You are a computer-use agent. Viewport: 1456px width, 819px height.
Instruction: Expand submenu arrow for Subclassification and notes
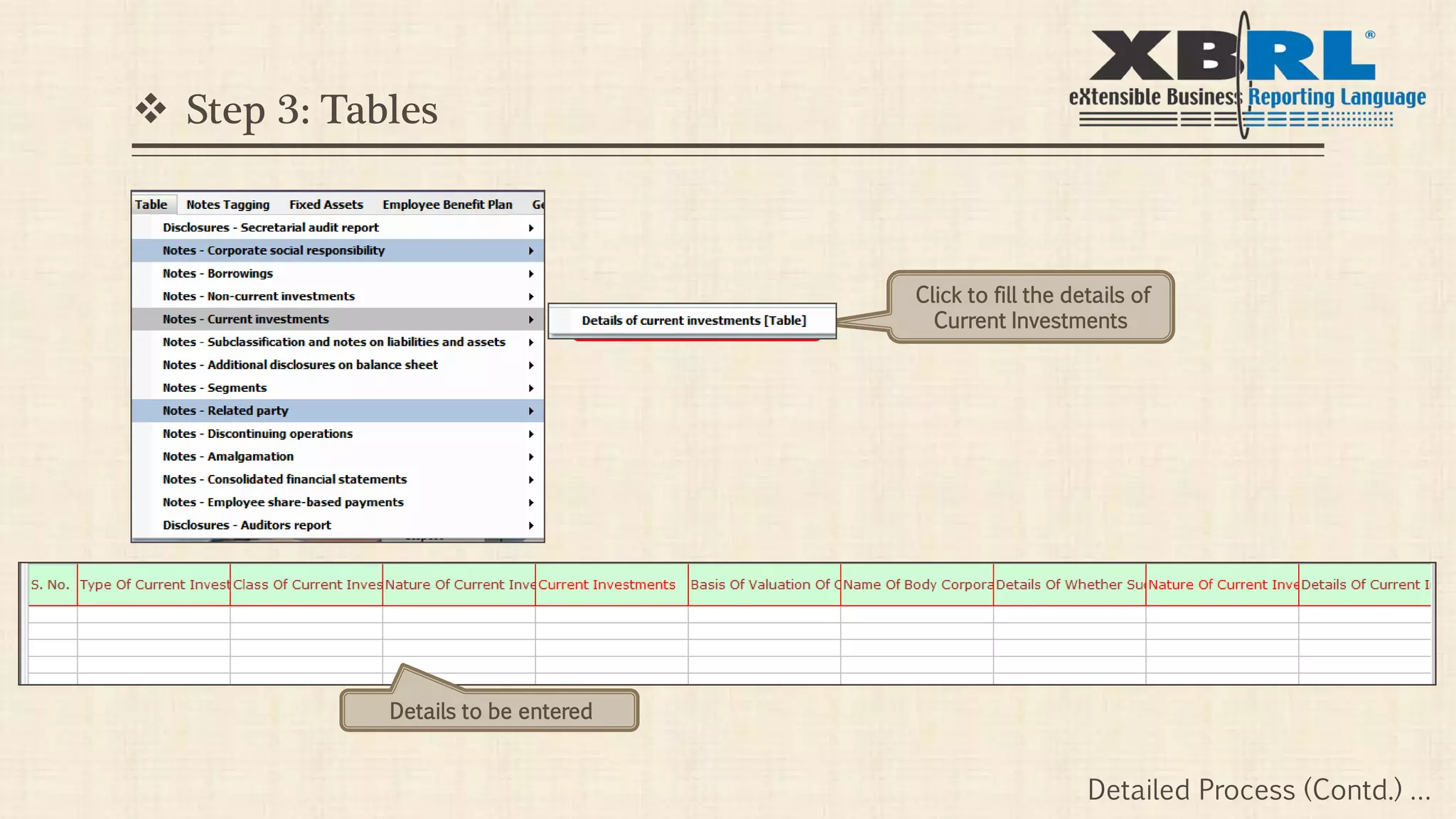(531, 342)
